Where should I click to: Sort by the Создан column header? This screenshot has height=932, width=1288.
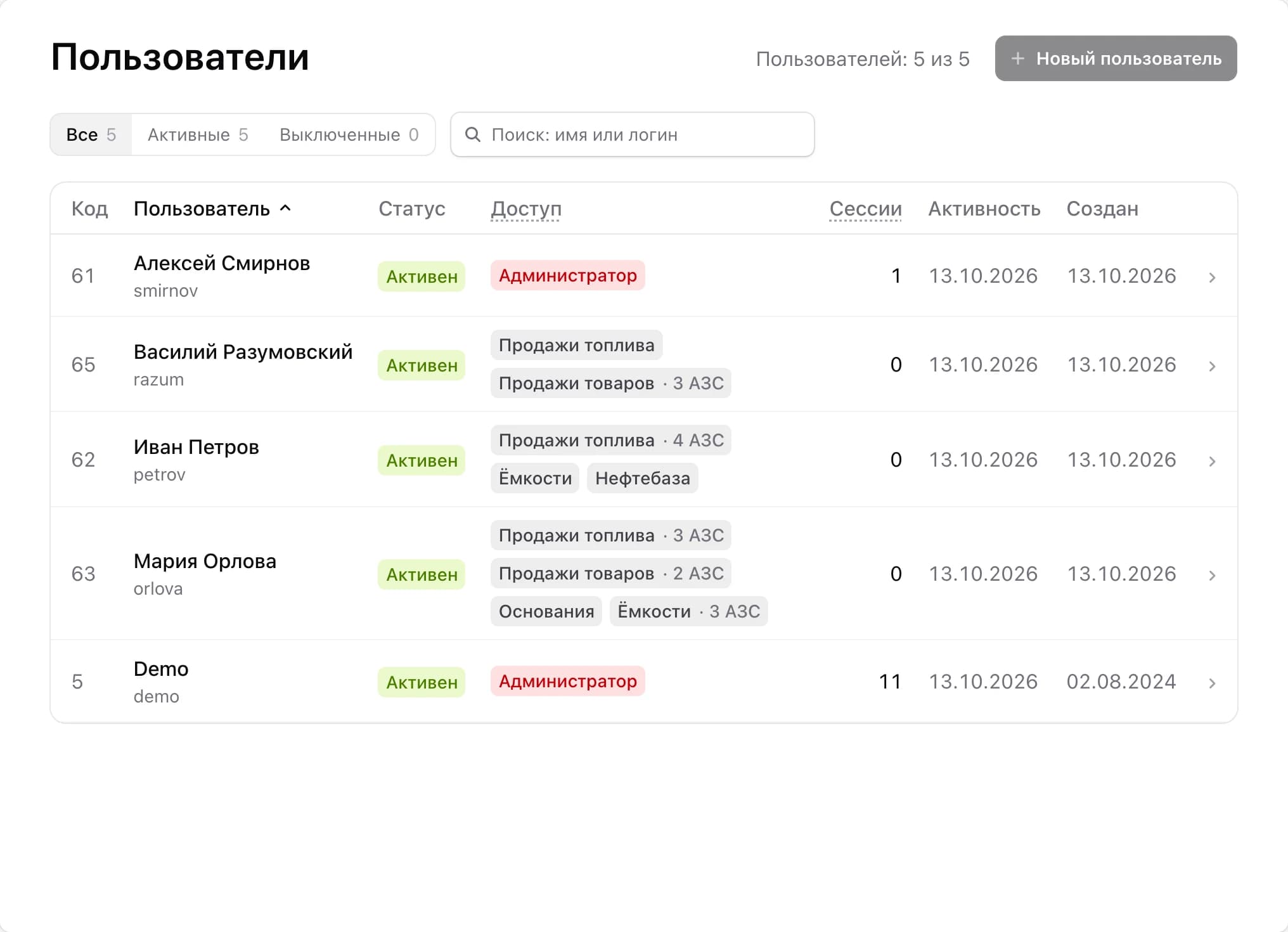(1102, 209)
